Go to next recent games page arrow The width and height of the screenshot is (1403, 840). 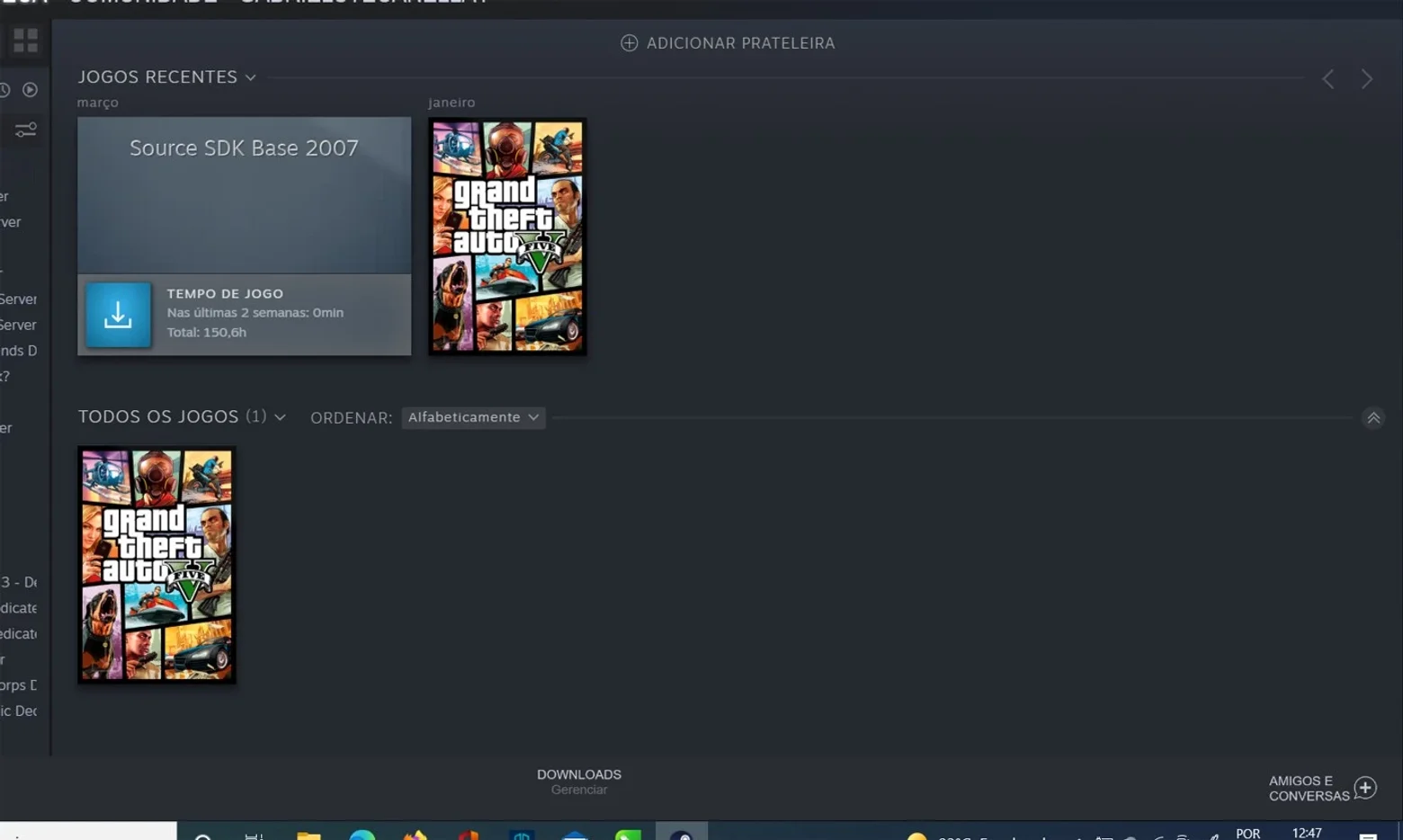tap(1367, 79)
